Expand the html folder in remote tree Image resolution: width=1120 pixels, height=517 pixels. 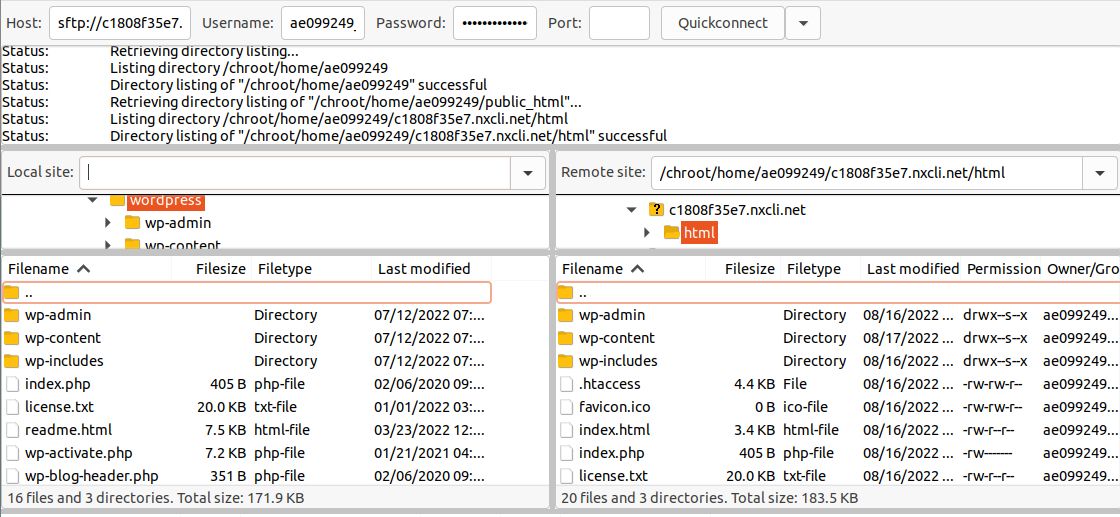pos(646,232)
